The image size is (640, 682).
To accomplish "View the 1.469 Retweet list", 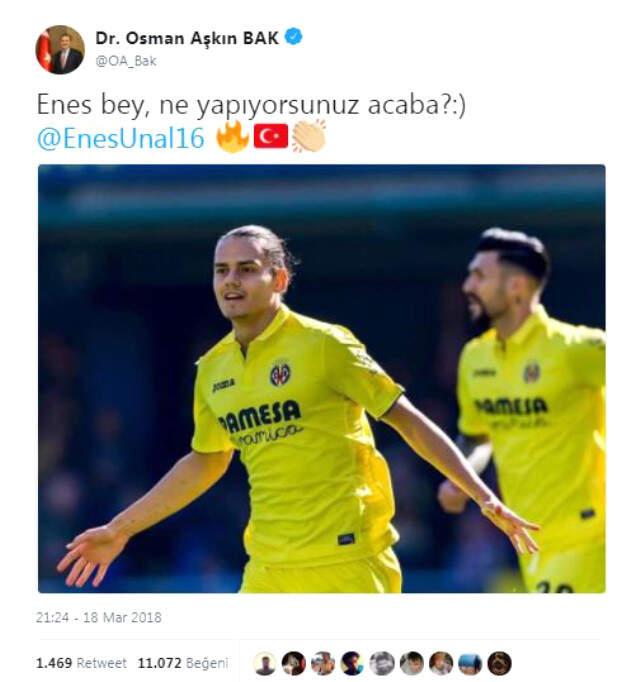I will (81, 663).
